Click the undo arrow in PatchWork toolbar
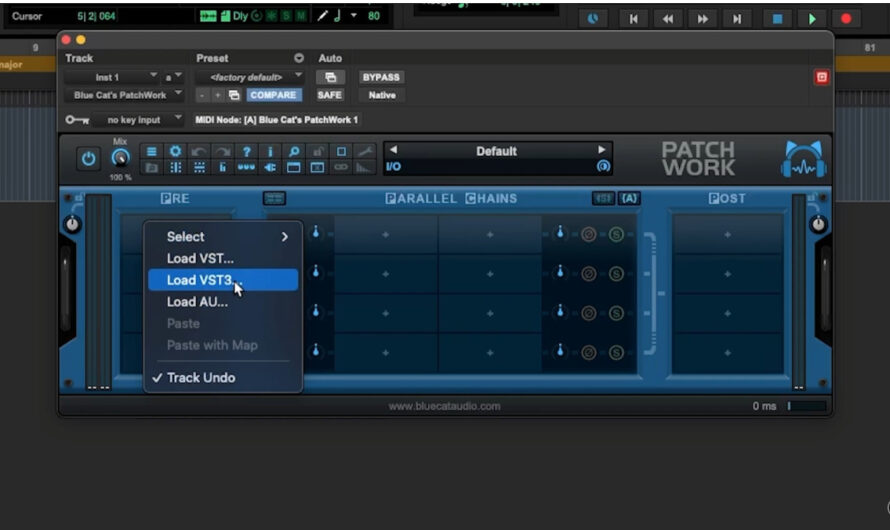 [199, 152]
